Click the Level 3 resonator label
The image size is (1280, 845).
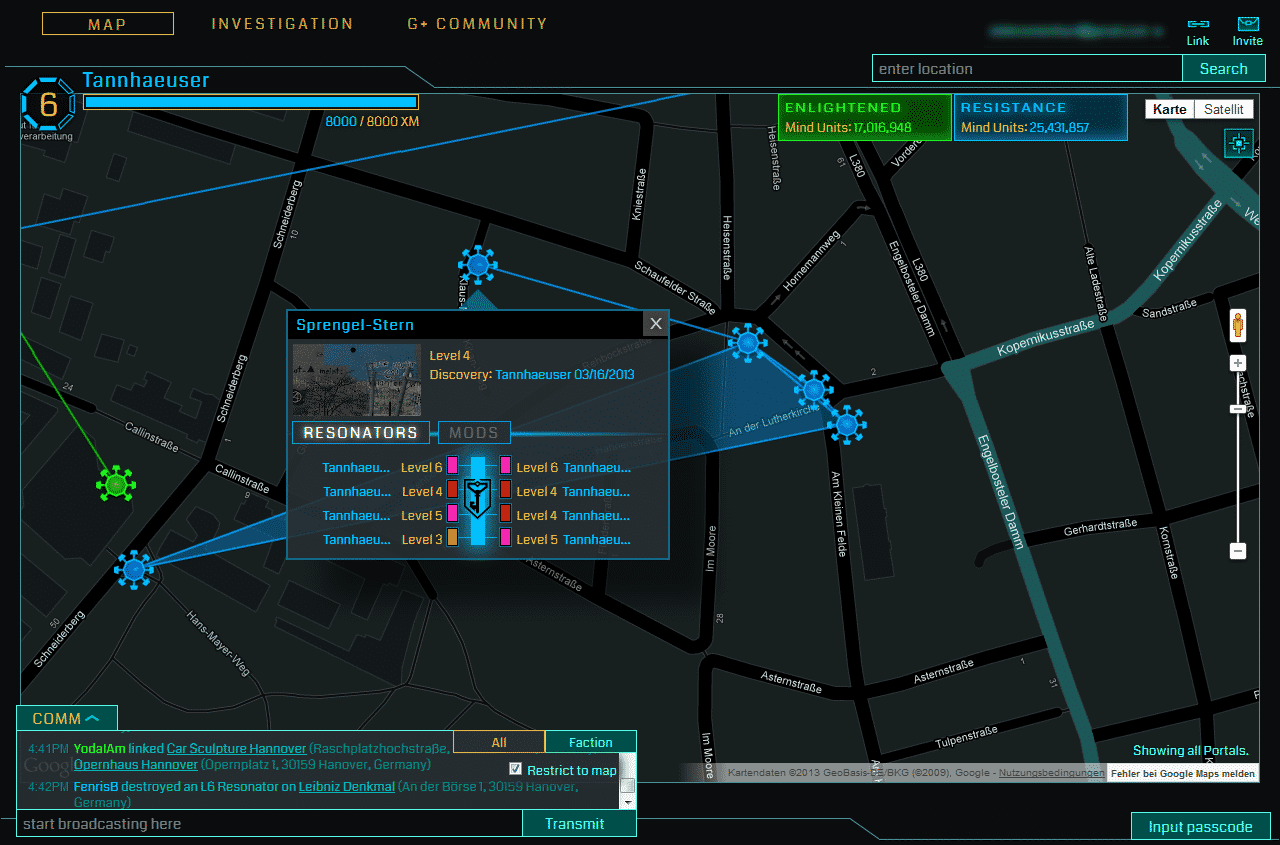[x=422, y=539]
